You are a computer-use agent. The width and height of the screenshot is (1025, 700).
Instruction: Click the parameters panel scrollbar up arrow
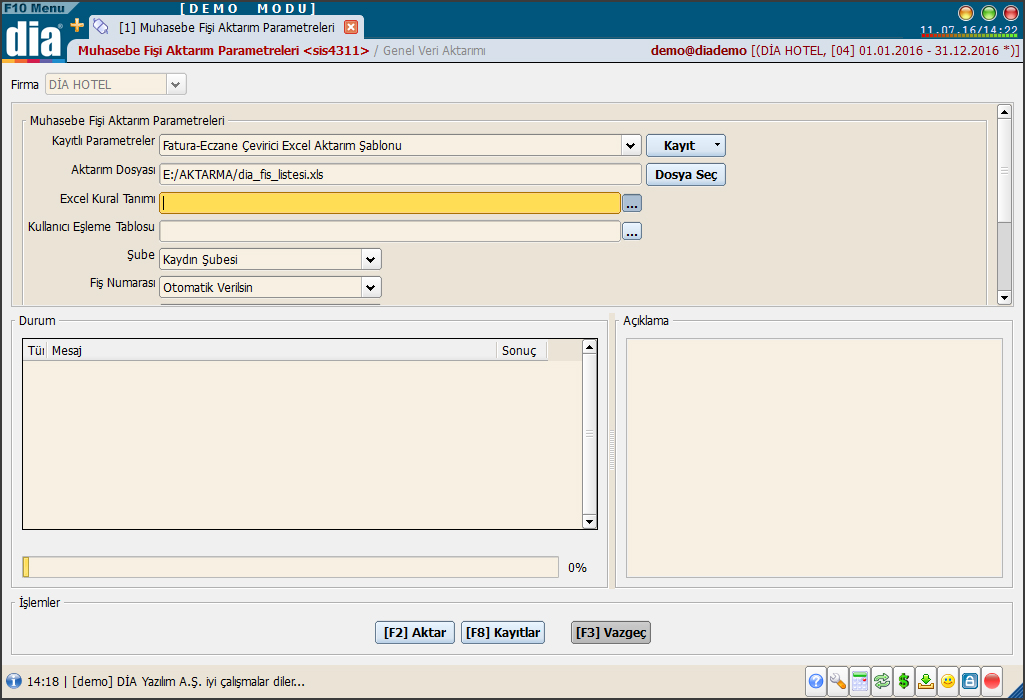point(1005,112)
